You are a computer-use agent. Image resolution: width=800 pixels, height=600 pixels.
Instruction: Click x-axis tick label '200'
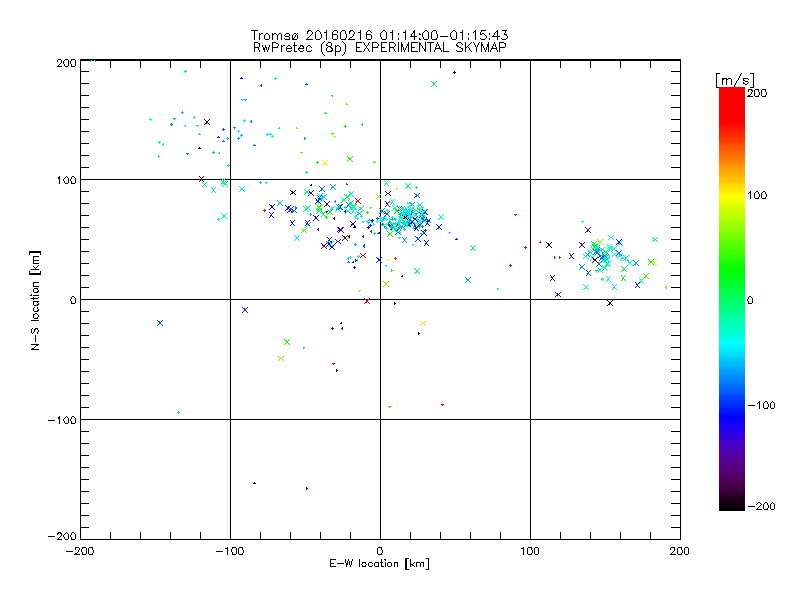point(680,551)
